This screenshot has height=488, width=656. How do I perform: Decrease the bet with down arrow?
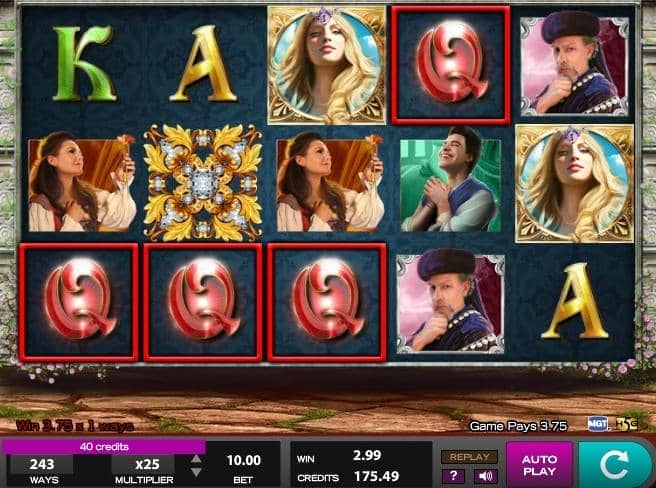tap(196, 472)
